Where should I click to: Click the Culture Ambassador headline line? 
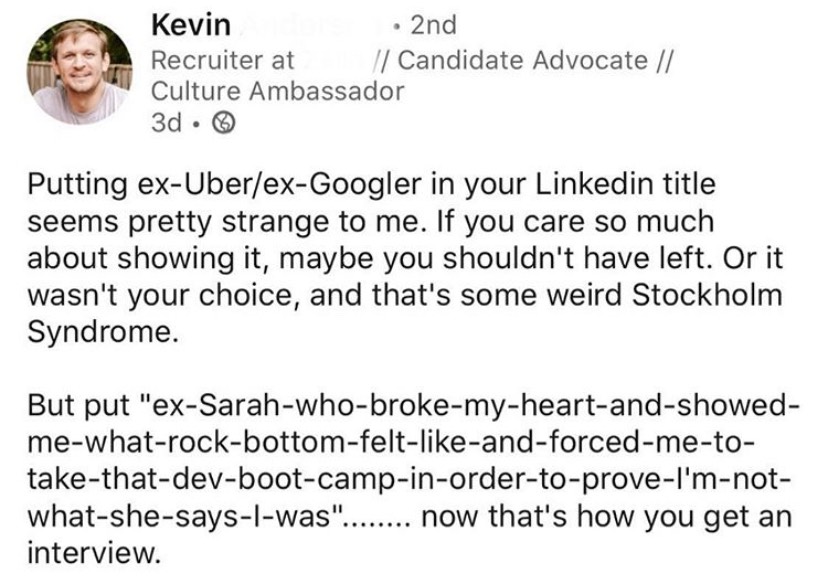(278, 91)
